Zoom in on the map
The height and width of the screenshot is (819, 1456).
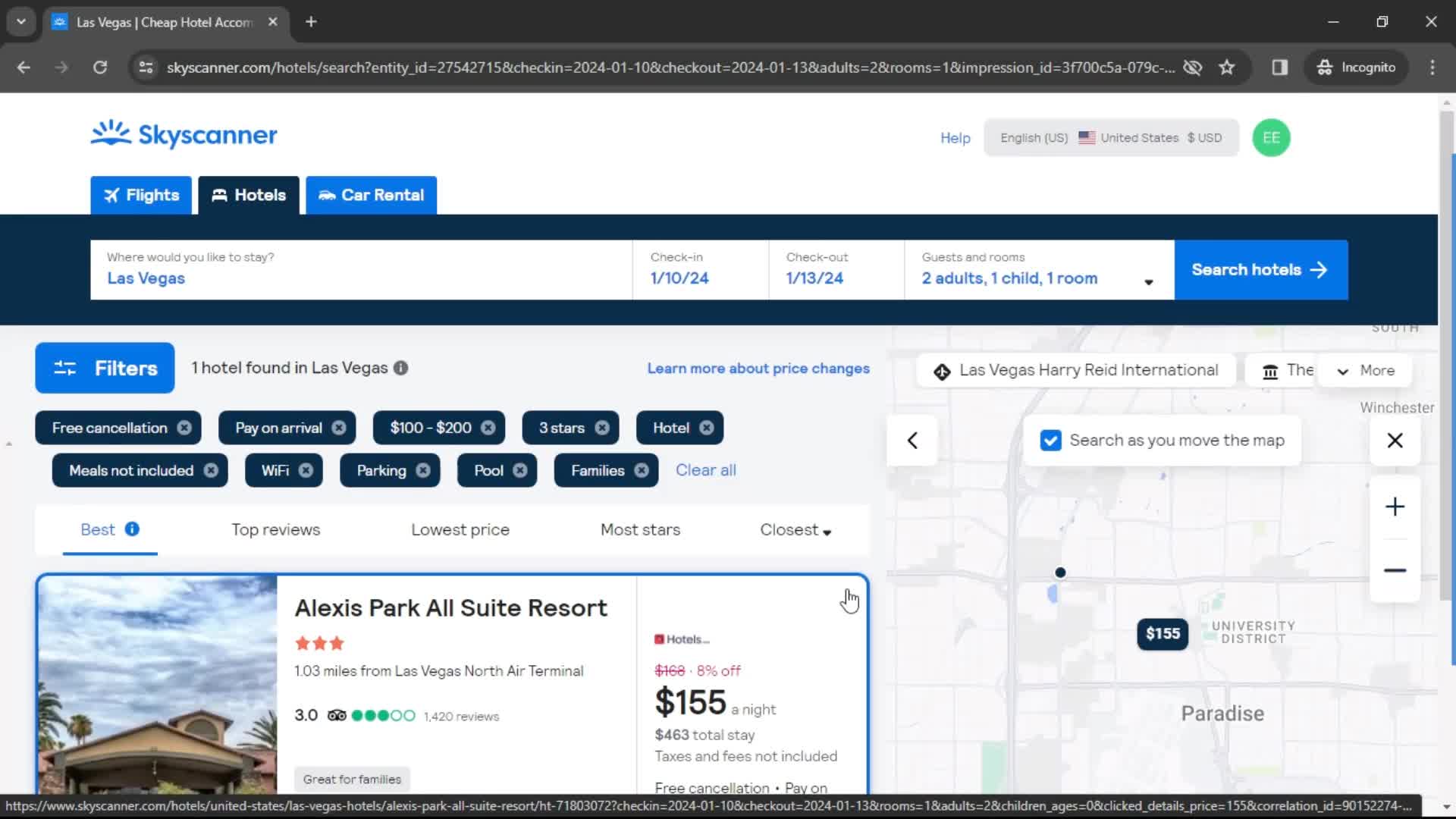[1395, 507]
